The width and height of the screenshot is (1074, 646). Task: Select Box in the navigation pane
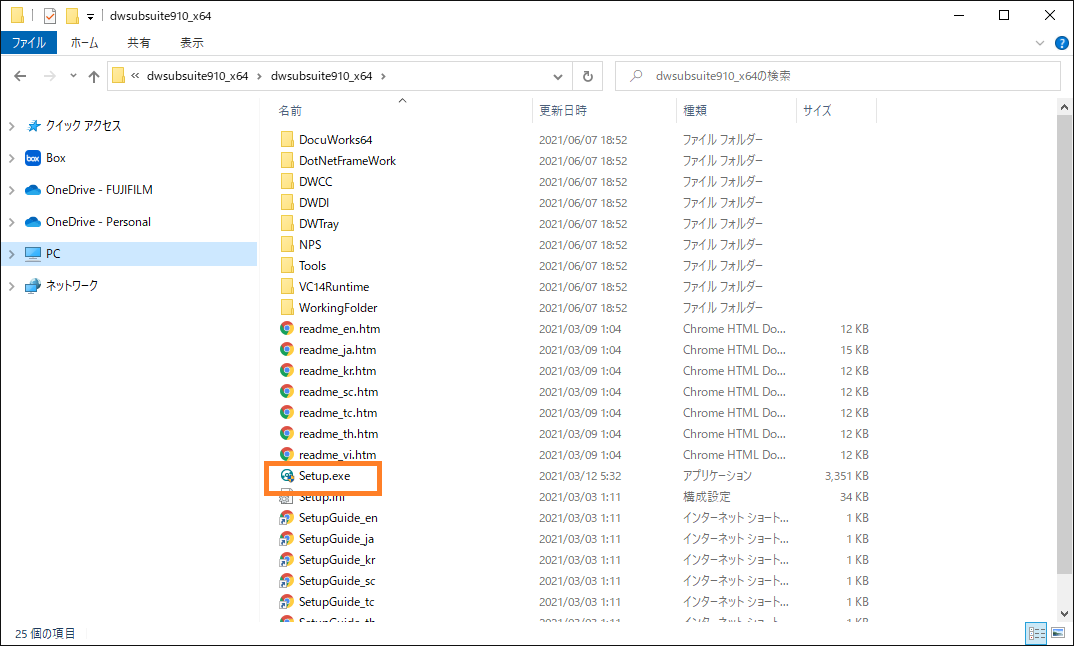coord(56,158)
